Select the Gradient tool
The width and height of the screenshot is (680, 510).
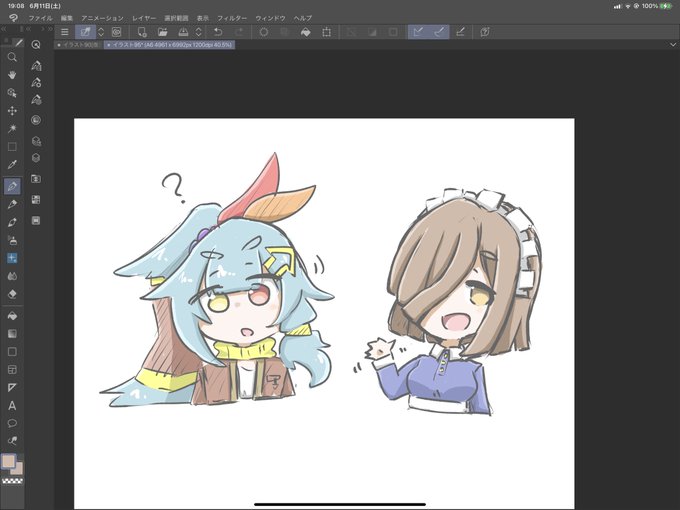coord(12,333)
